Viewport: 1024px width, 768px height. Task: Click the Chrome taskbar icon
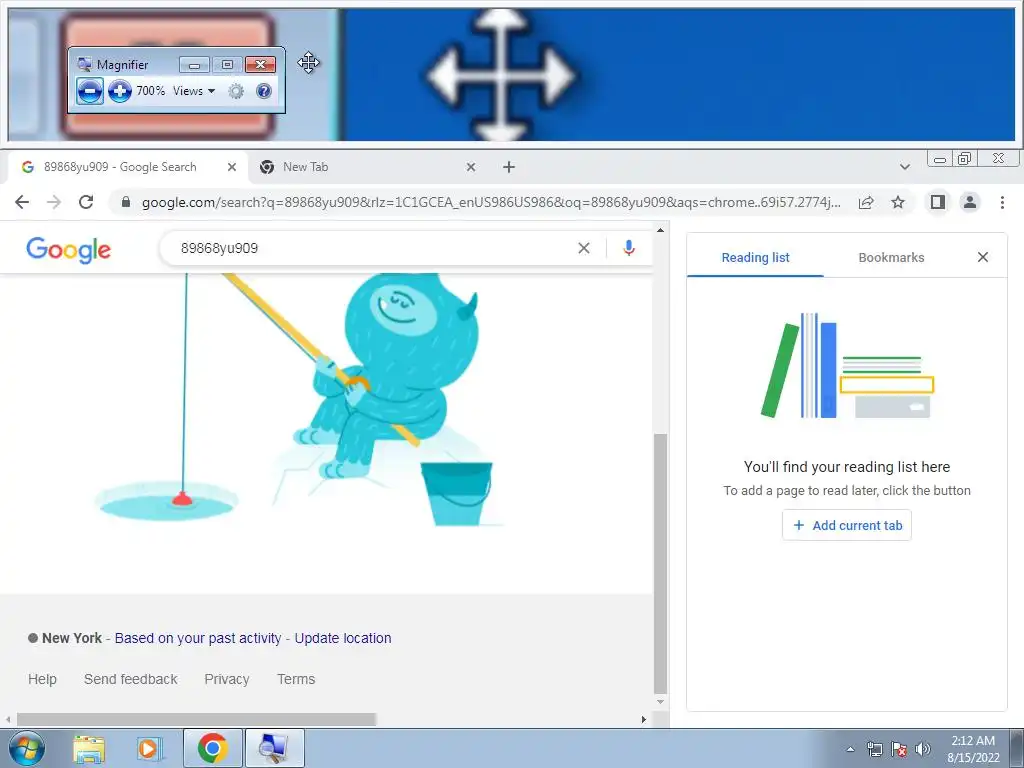pyautogui.click(x=212, y=748)
